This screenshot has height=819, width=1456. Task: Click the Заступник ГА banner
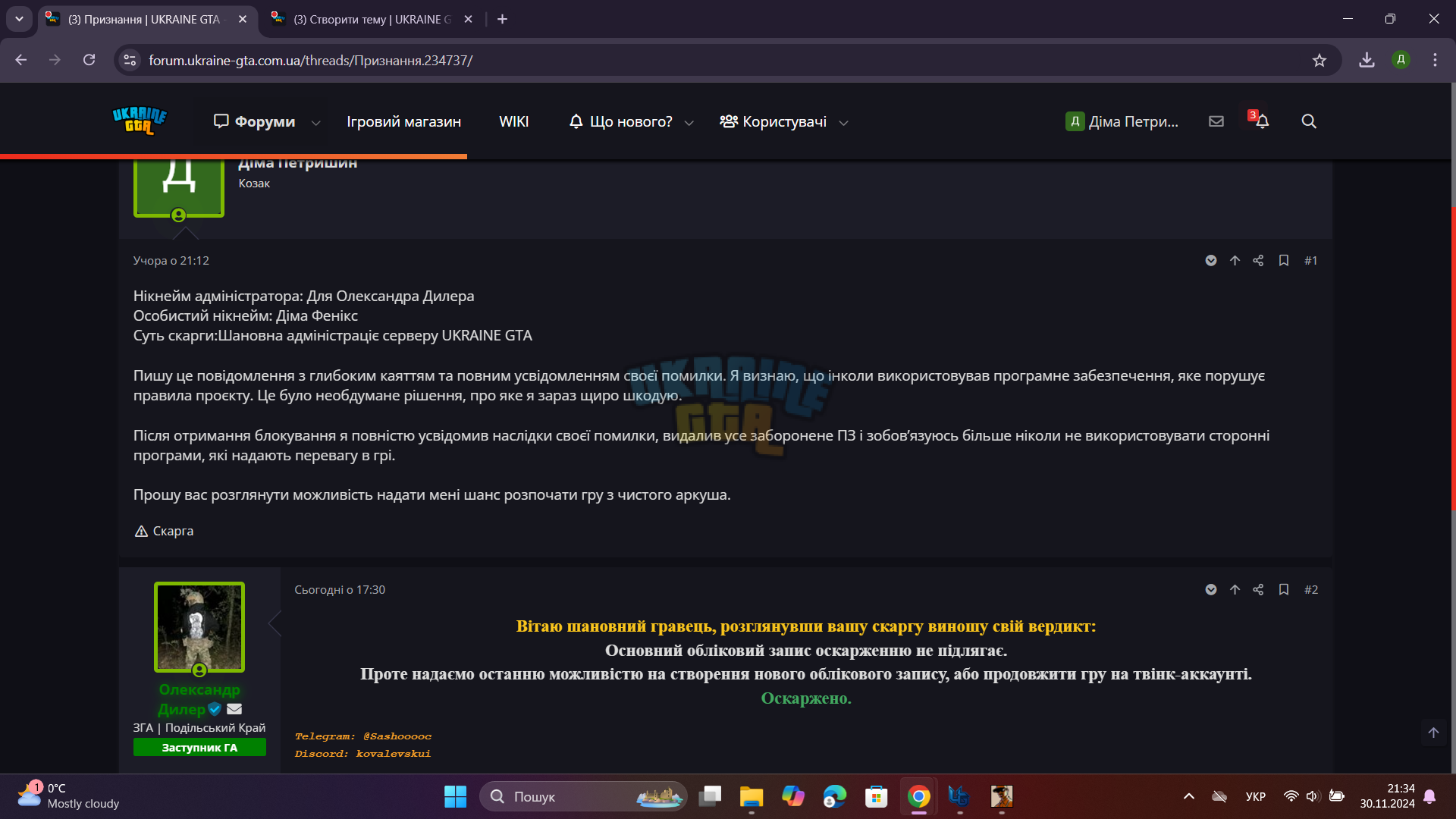point(199,748)
